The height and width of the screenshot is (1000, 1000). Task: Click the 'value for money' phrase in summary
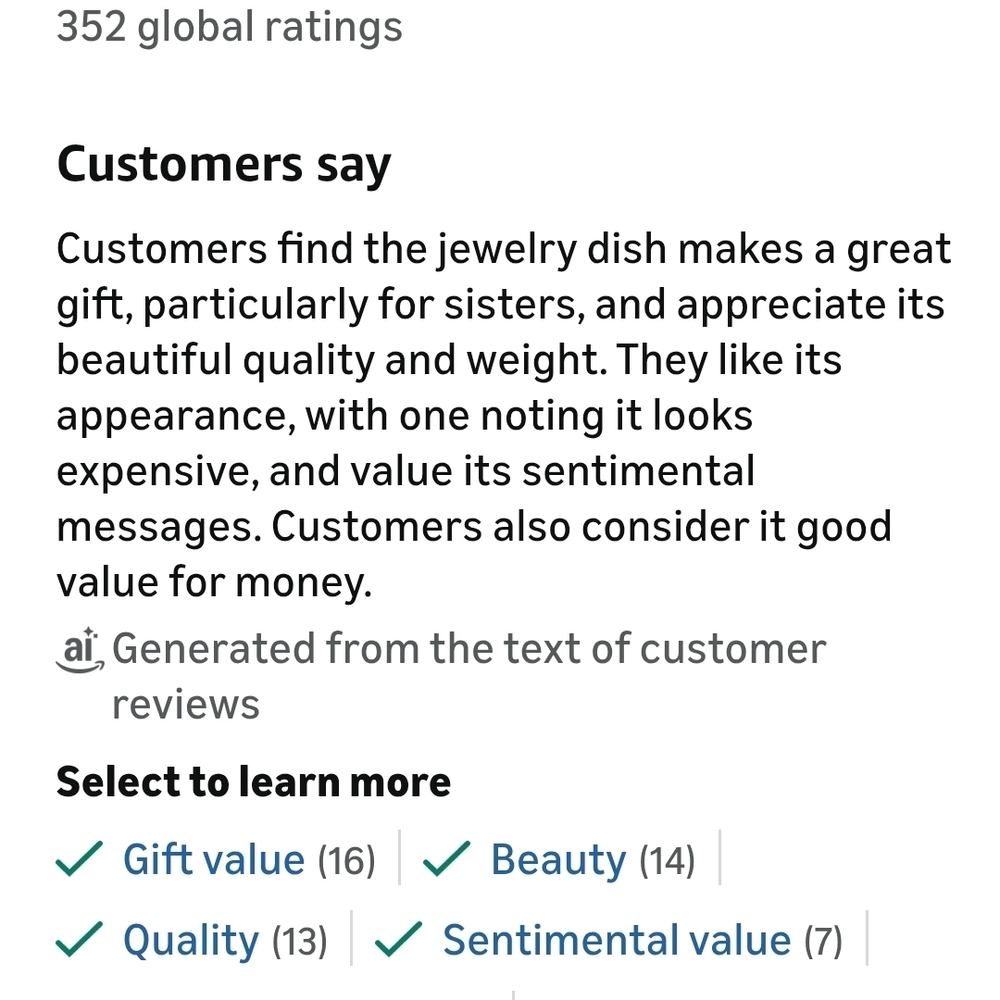(x=212, y=583)
